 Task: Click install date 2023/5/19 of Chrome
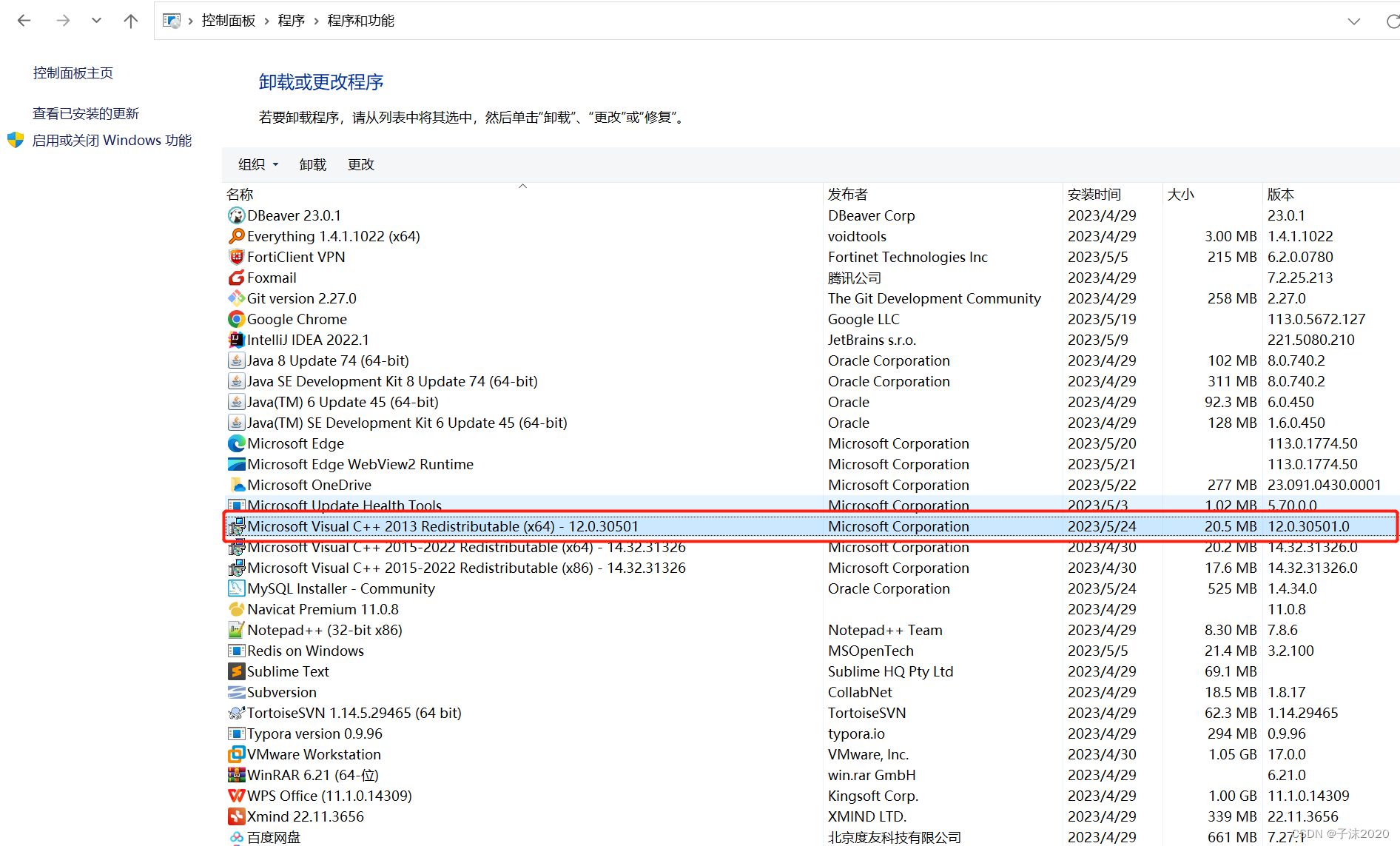pyautogui.click(x=1102, y=319)
